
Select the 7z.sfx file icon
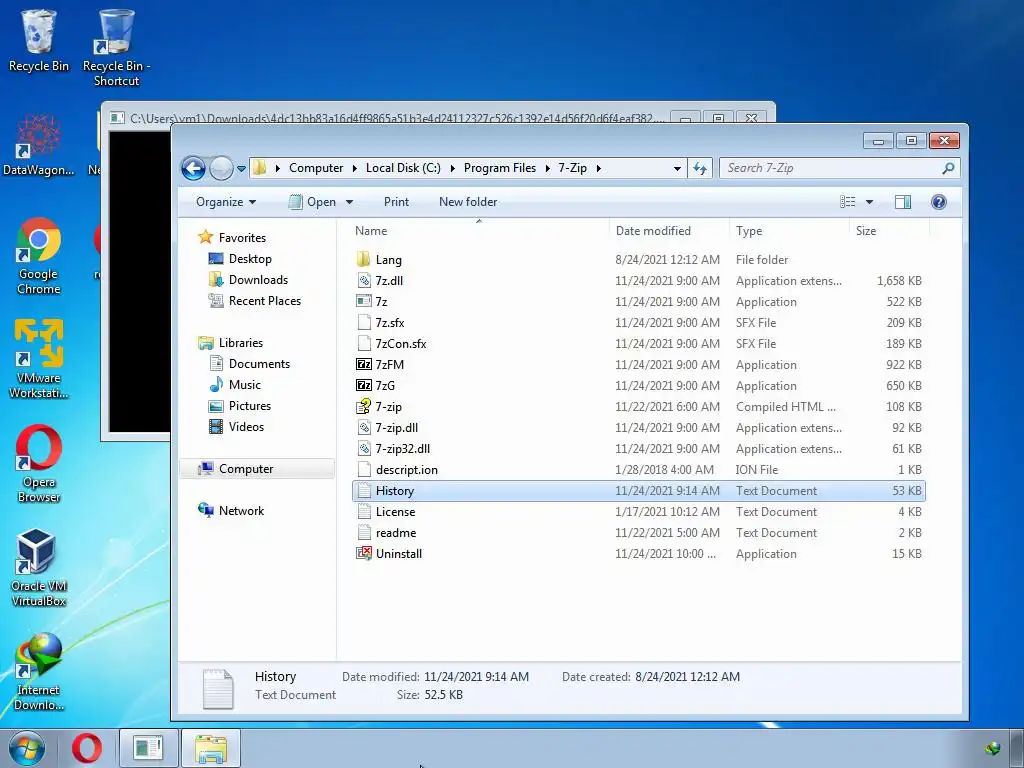[x=364, y=322]
